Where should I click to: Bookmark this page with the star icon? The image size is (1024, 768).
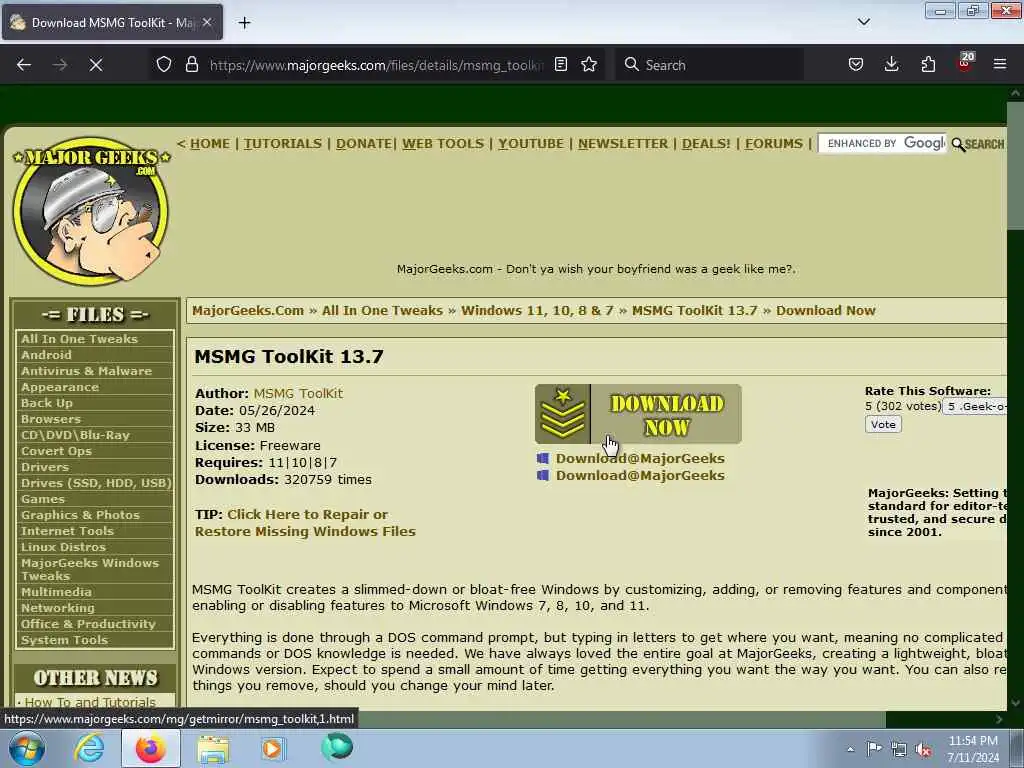pos(589,64)
